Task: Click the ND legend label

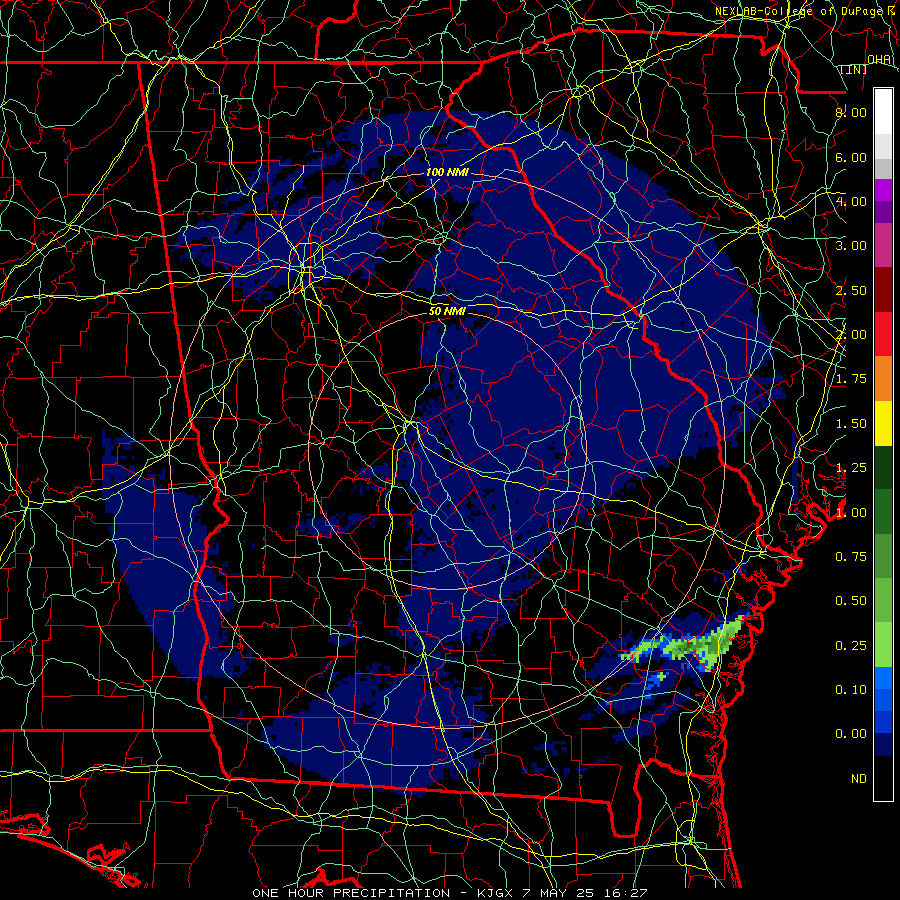Action: (x=859, y=779)
